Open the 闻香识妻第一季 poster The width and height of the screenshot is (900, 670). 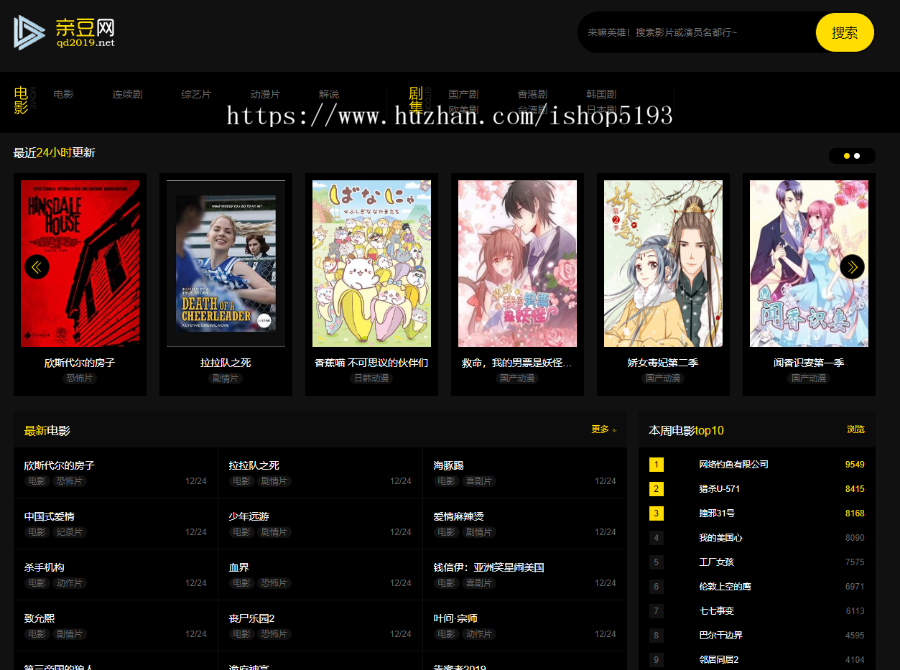click(809, 264)
